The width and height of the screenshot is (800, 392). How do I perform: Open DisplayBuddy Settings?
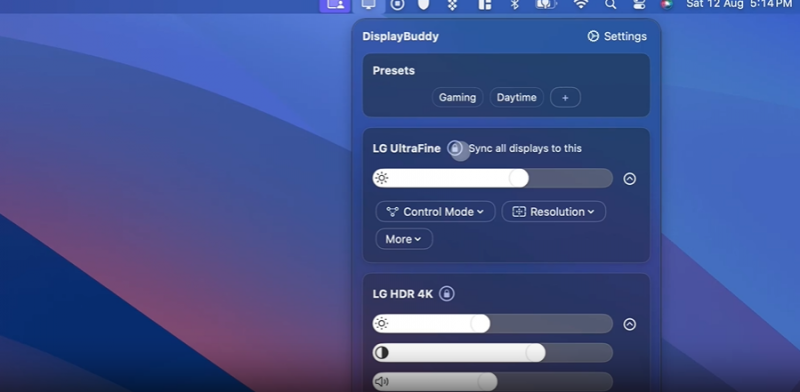(617, 36)
